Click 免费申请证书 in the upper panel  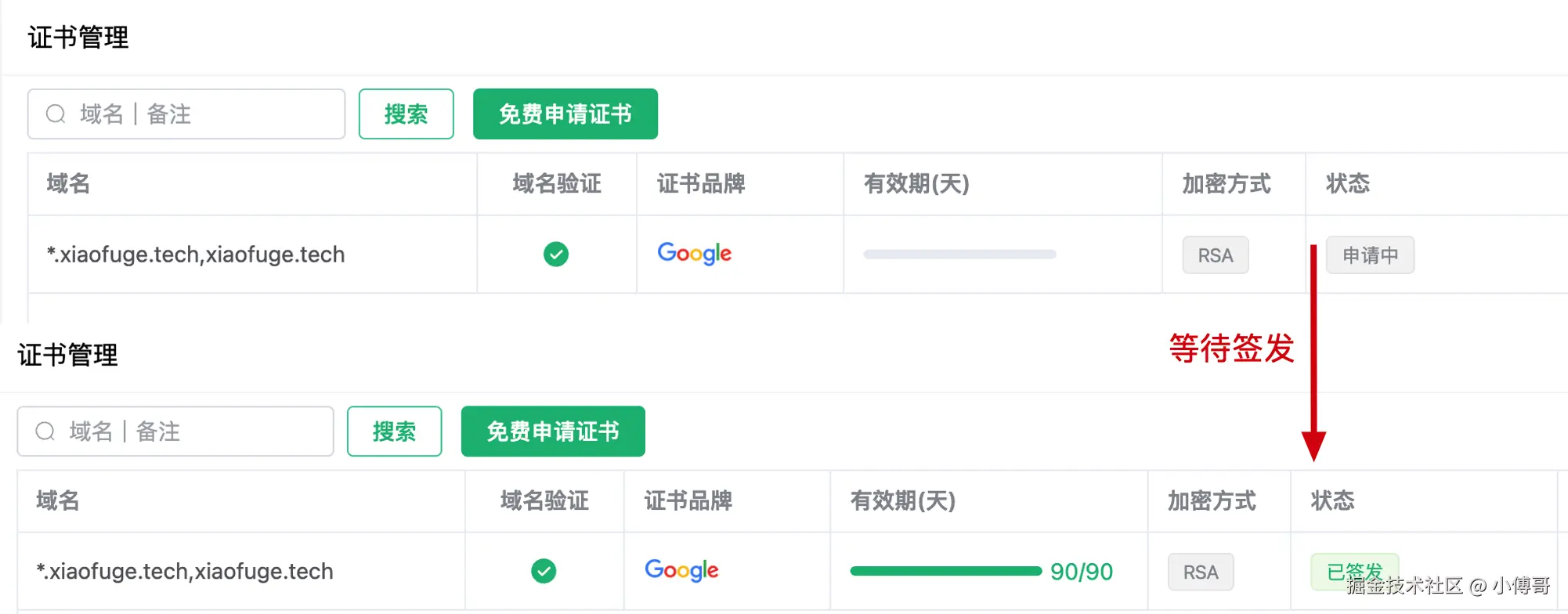click(x=565, y=114)
